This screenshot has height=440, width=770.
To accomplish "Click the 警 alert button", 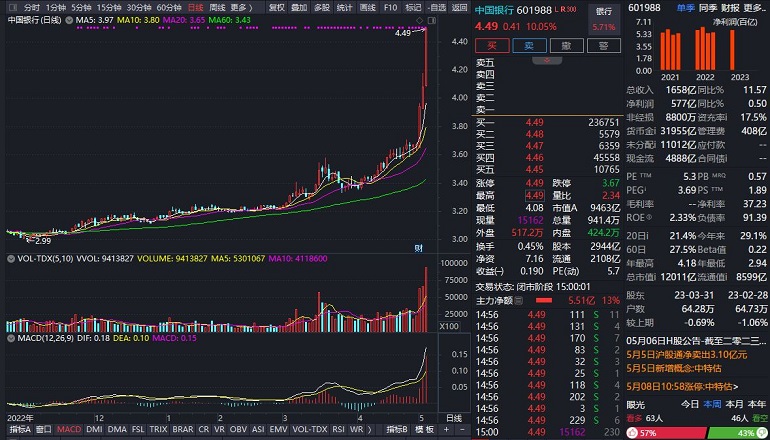I will (604, 46).
